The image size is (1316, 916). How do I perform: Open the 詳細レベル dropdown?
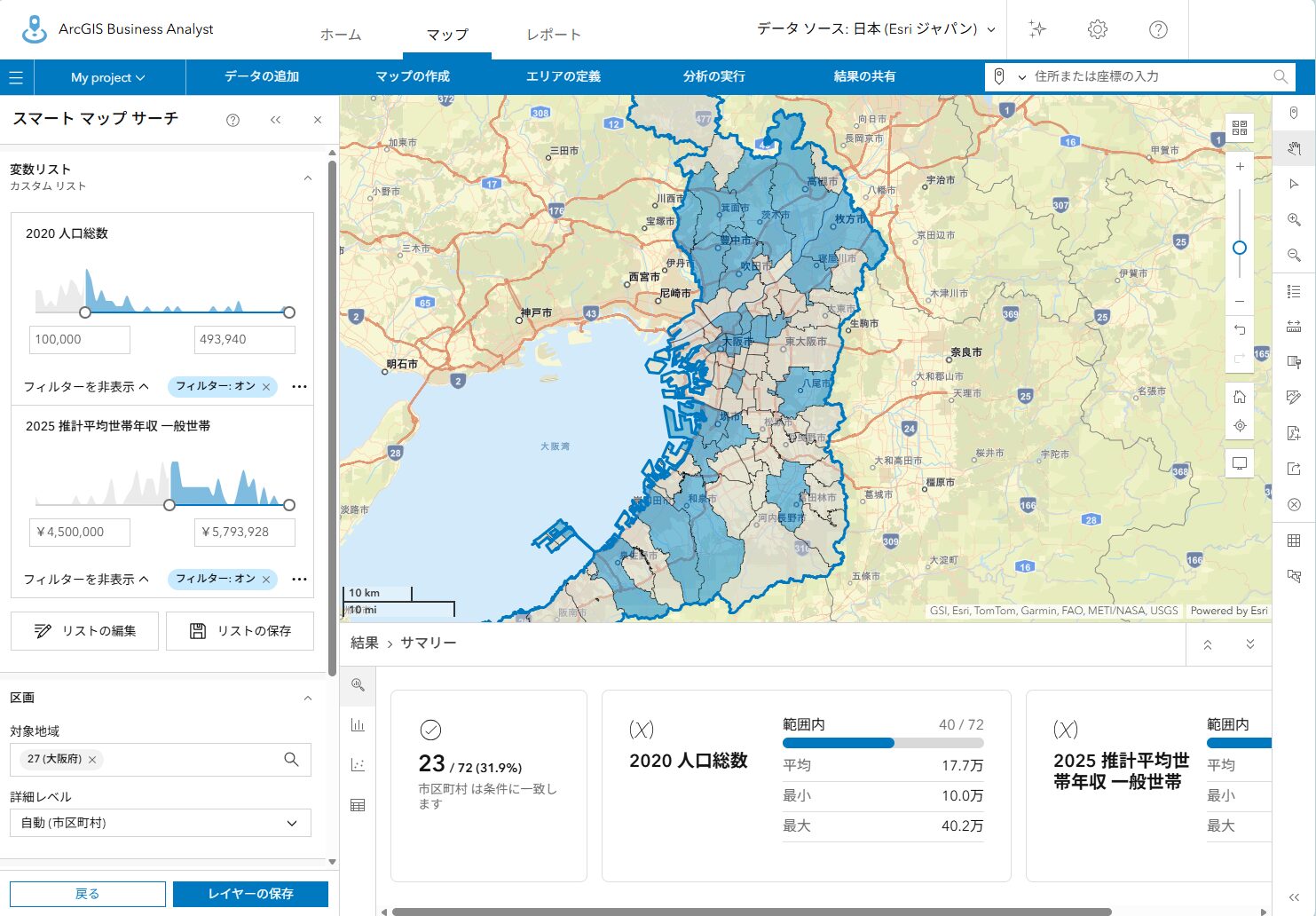pyautogui.click(x=161, y=823)
